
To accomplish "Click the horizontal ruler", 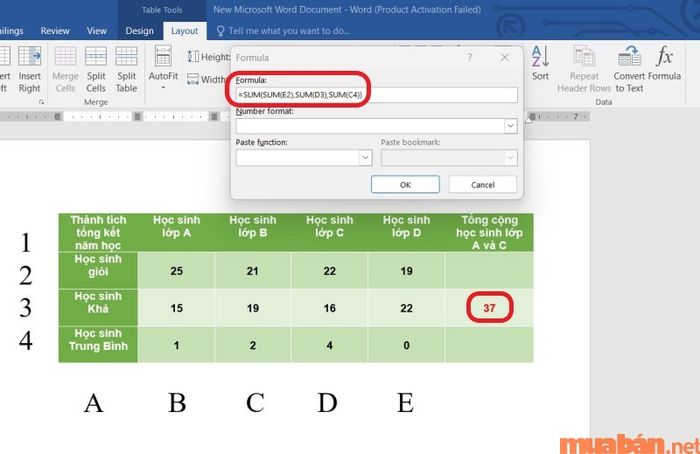I will click(295, 117).
